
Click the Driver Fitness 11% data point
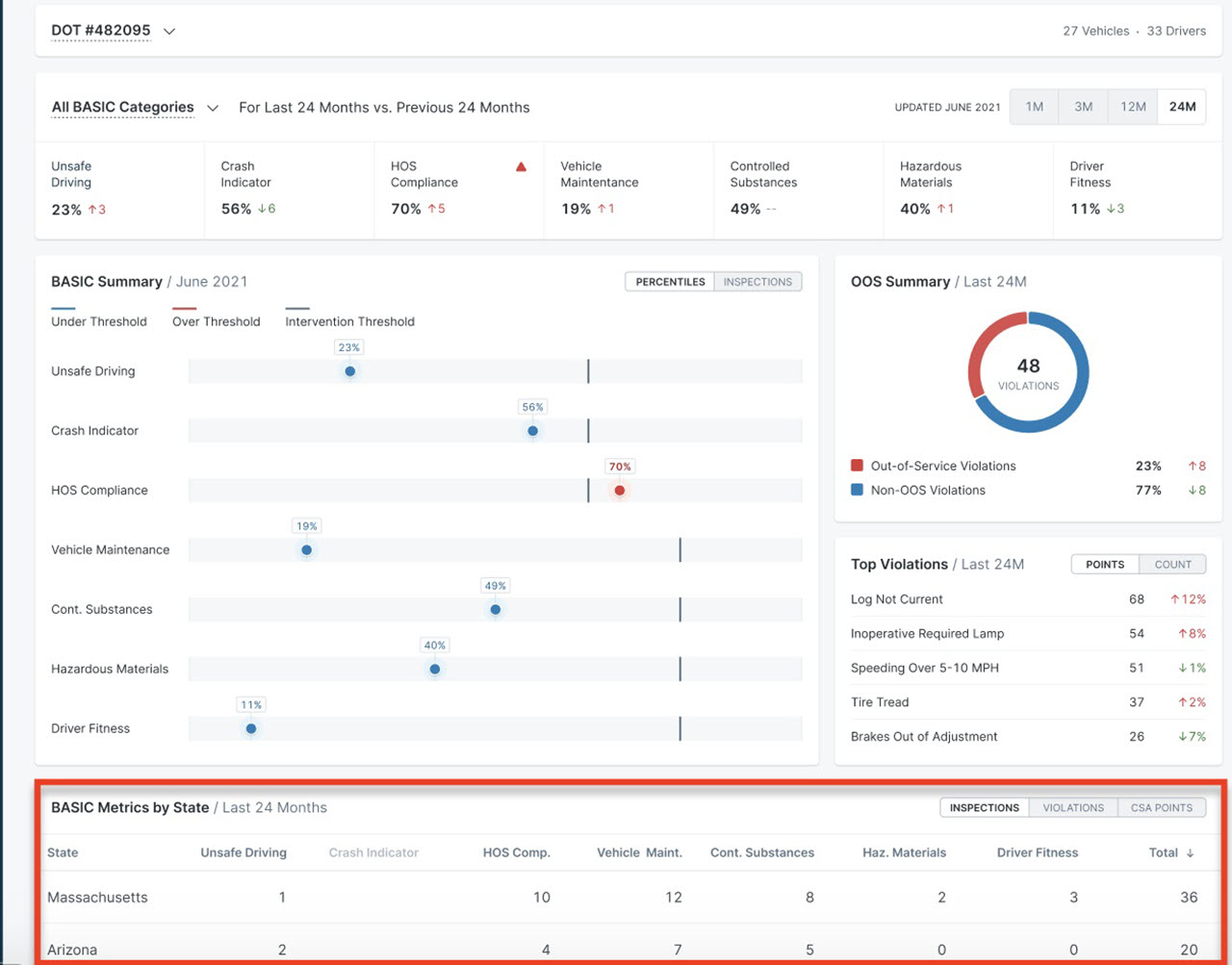(x=251, y=729)
